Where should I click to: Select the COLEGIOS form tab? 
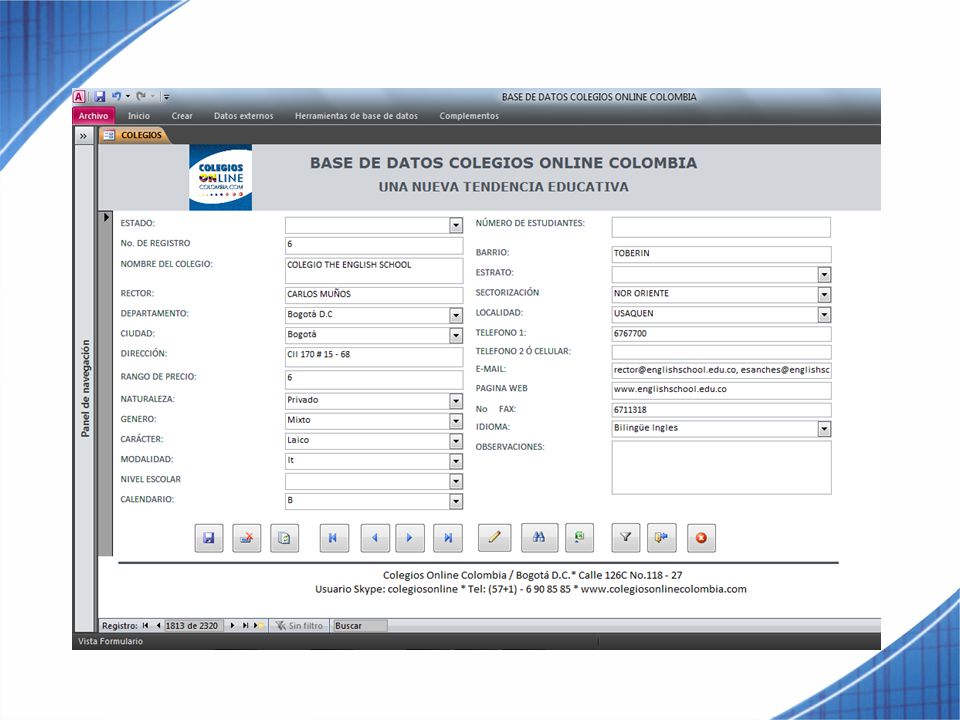click(x=134, y=135)
